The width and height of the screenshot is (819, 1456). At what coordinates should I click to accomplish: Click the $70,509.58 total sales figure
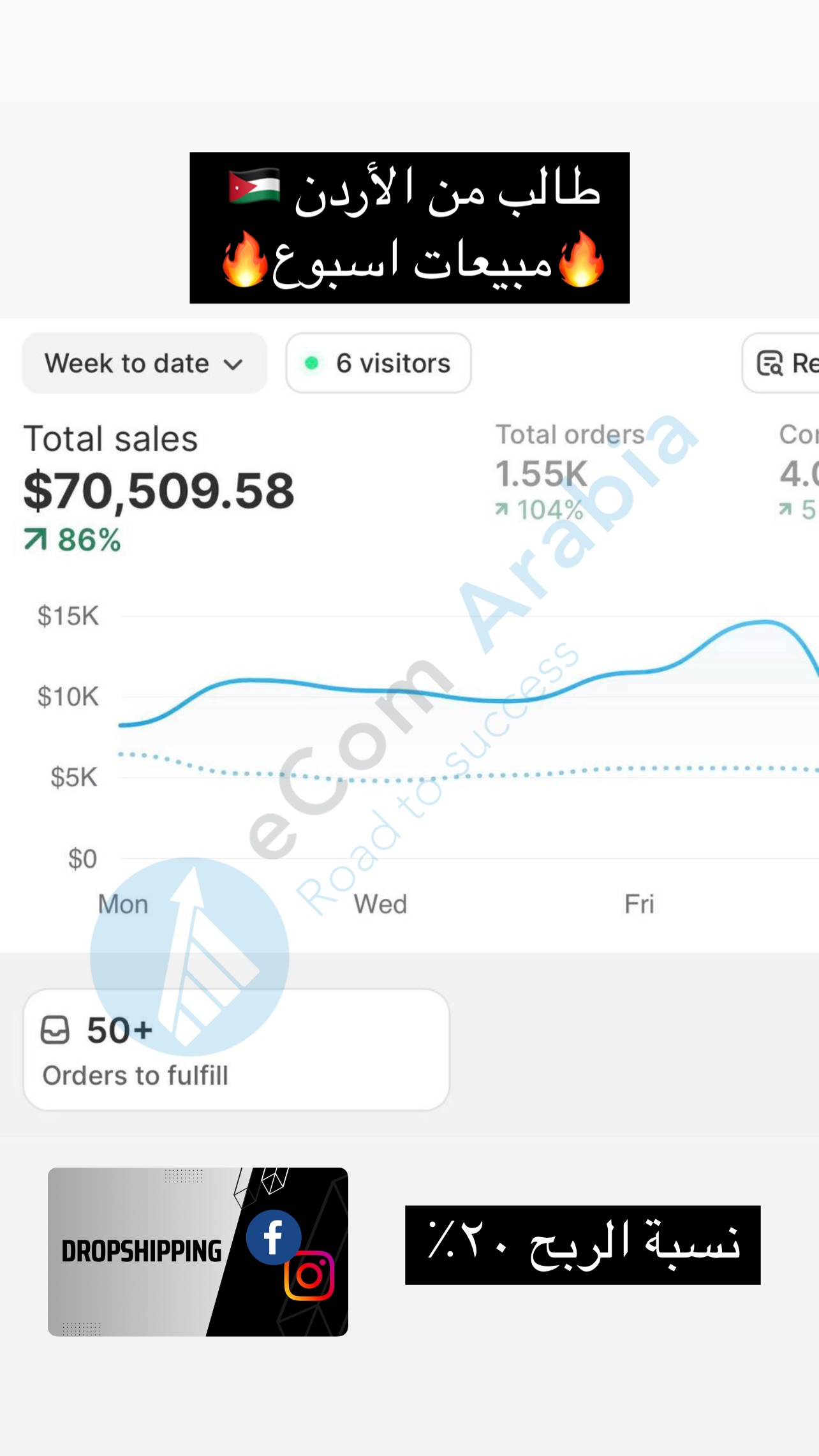[159, 491]
